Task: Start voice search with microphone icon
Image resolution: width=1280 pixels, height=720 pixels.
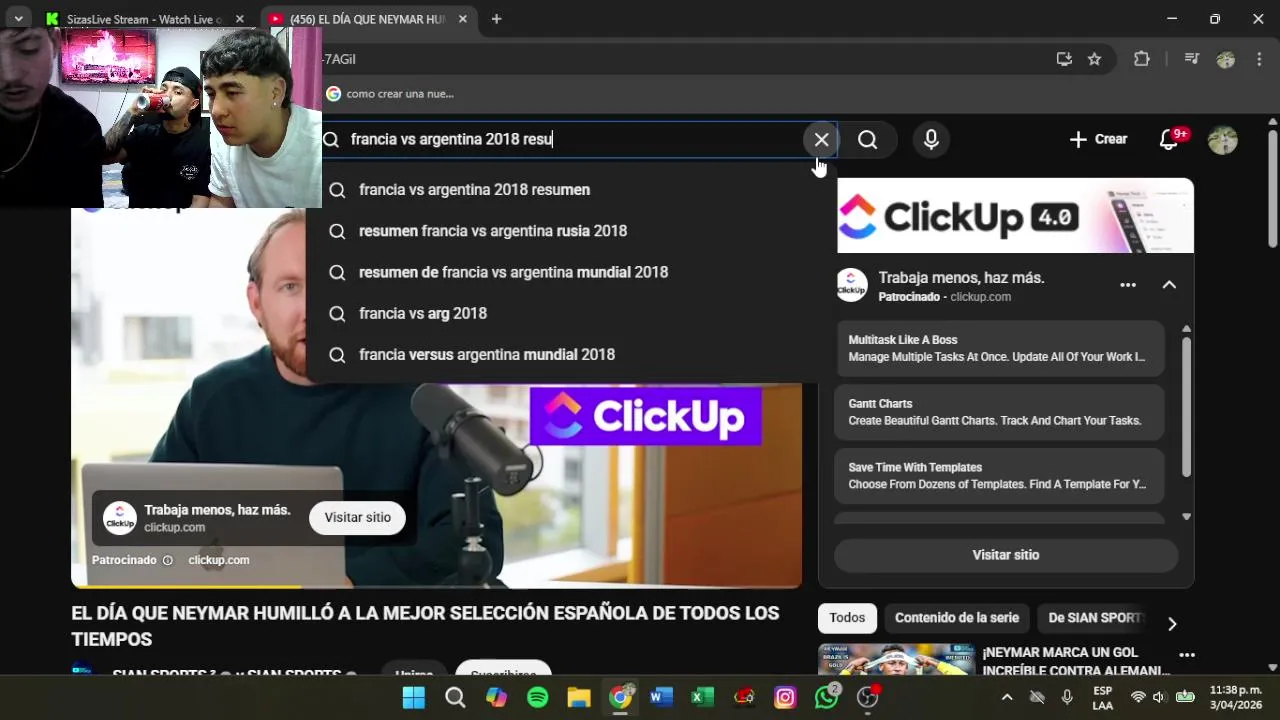Action: coord(931,140)
